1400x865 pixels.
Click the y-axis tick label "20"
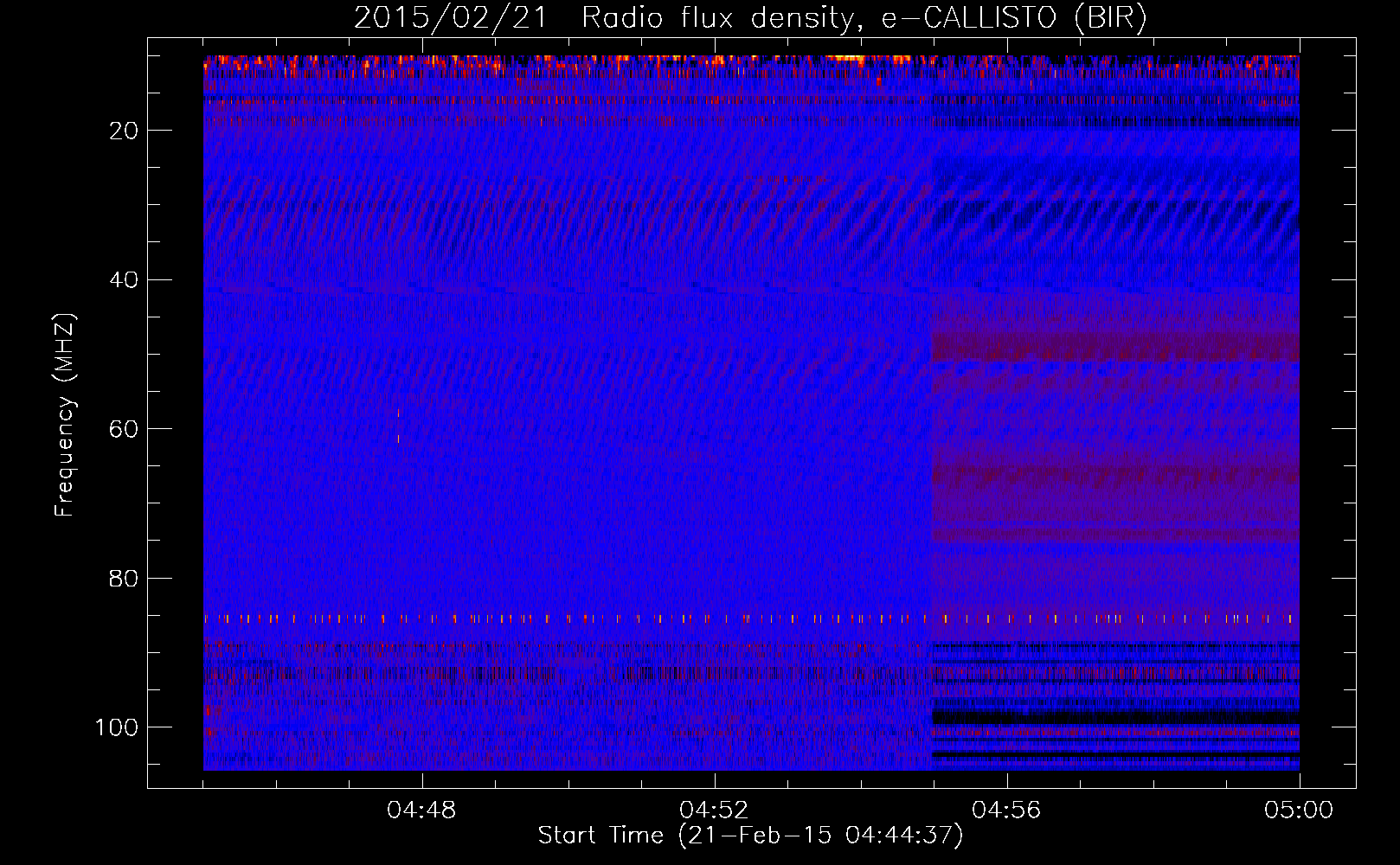[125, 131]
